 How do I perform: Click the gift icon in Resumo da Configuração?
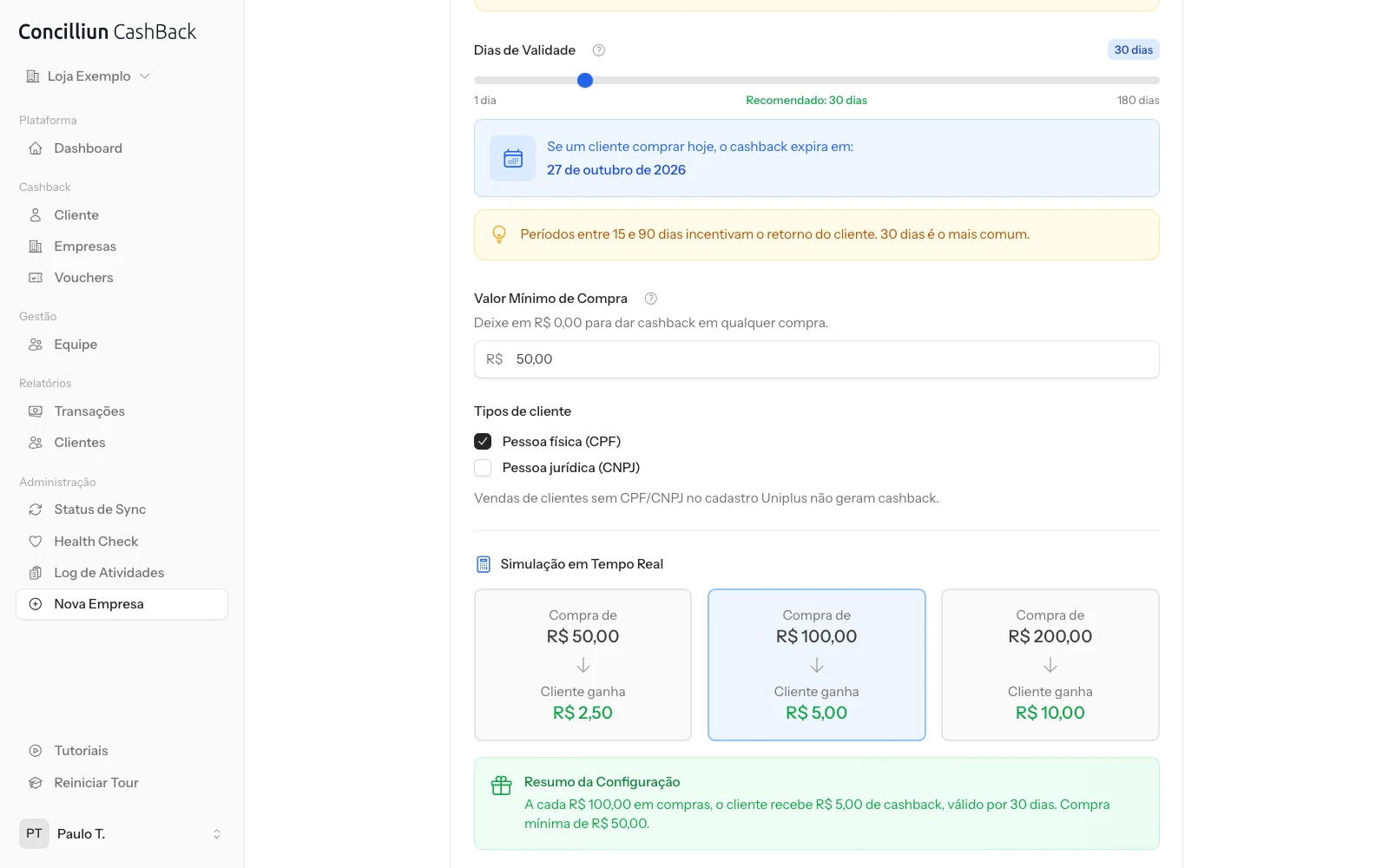502,786
